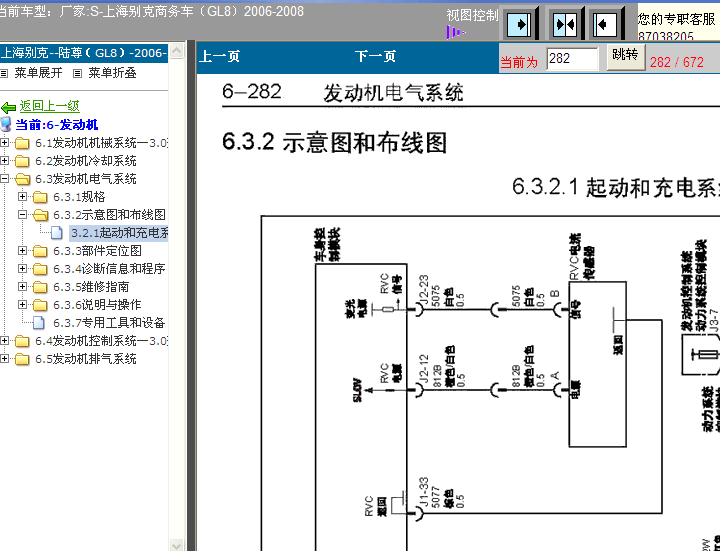Click sidebar scrollbar down arrow

176,545
